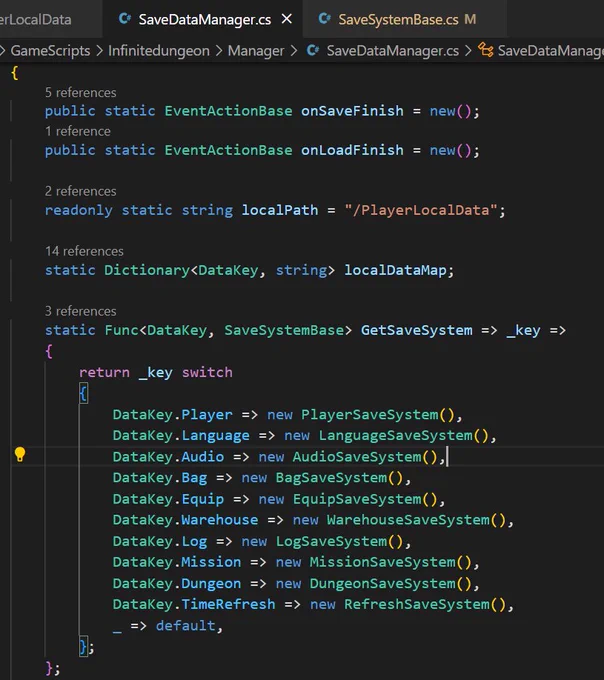The height and width of the screenshot is (680, 604).
Task: Click AudioSaveSystem in the switch expression
Action: point(357,457)
